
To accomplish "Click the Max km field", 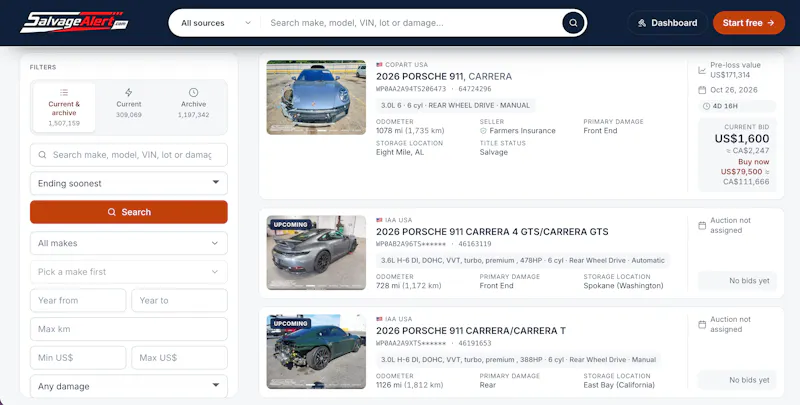I will (x=129, y=329).
